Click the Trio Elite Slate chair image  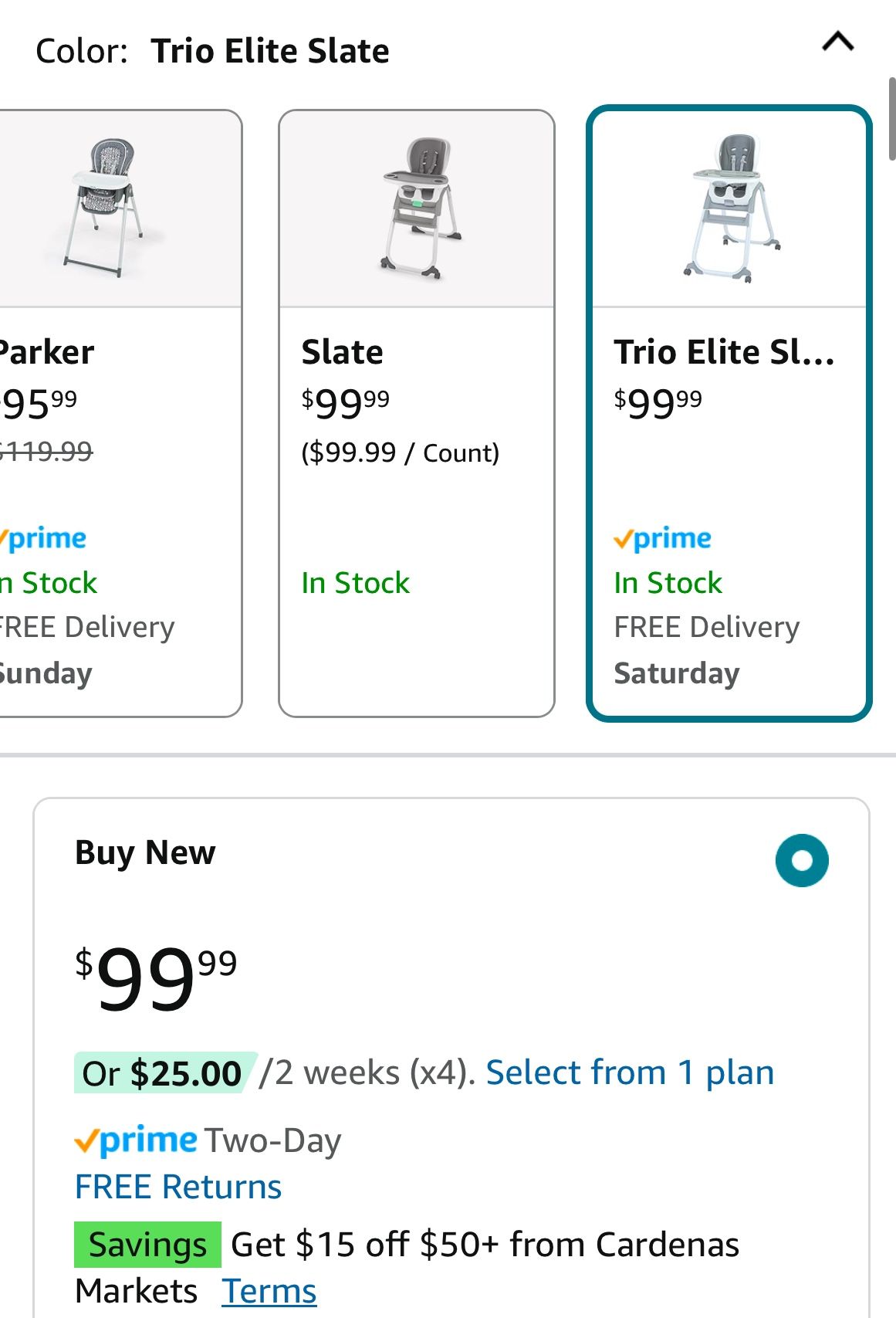coord(730,208)
